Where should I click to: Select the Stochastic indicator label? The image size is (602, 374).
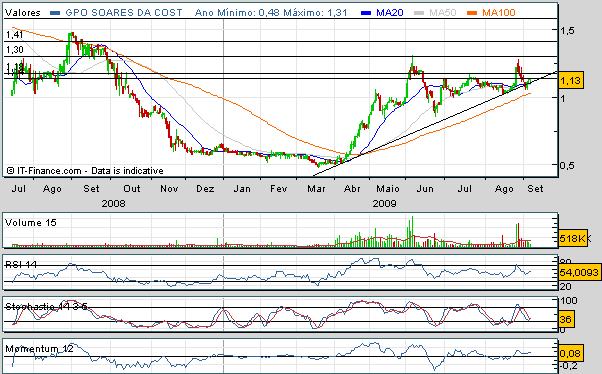click(x=46, y=306)
